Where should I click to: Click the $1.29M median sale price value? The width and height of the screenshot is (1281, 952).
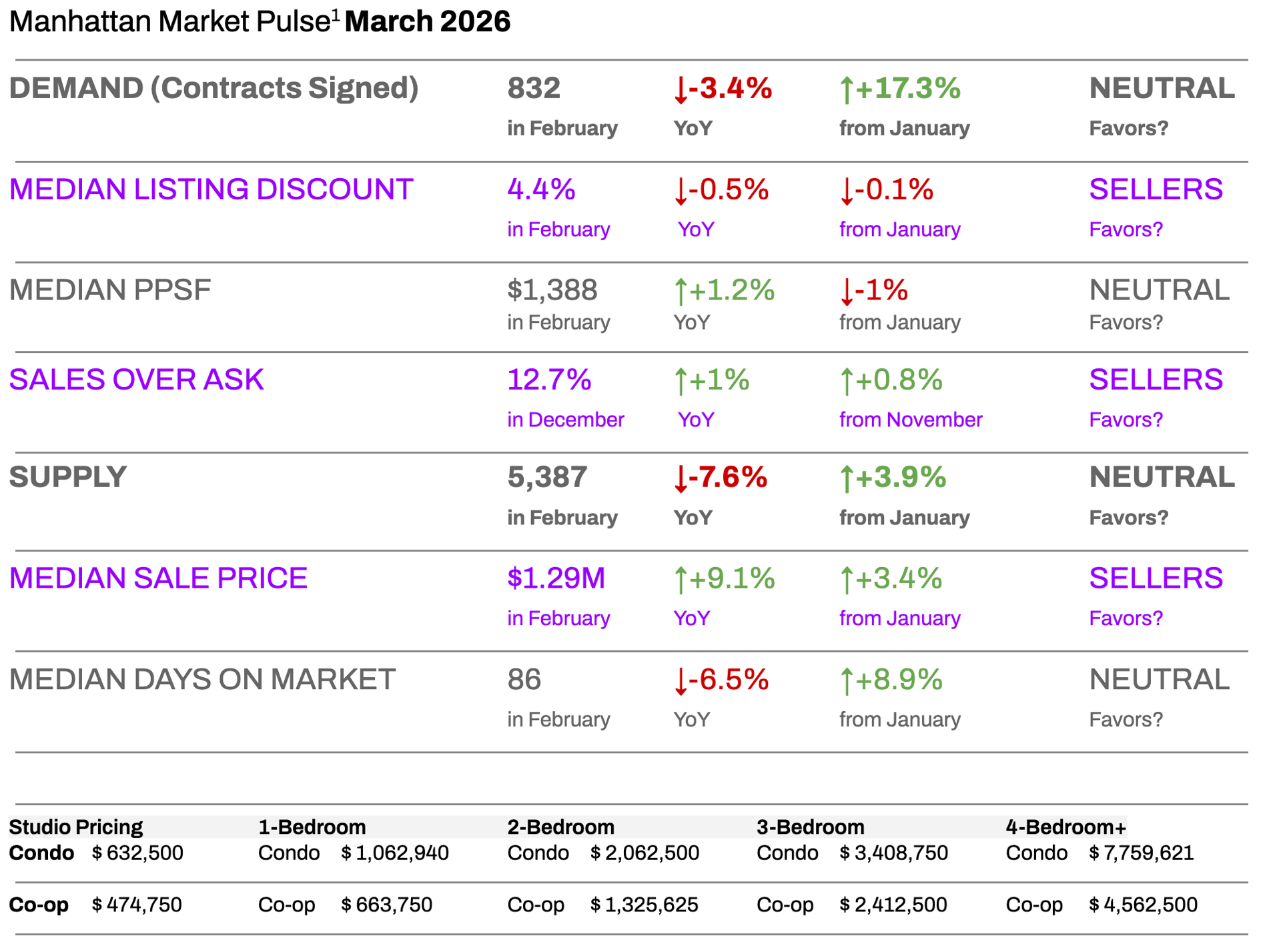[556, 578]
